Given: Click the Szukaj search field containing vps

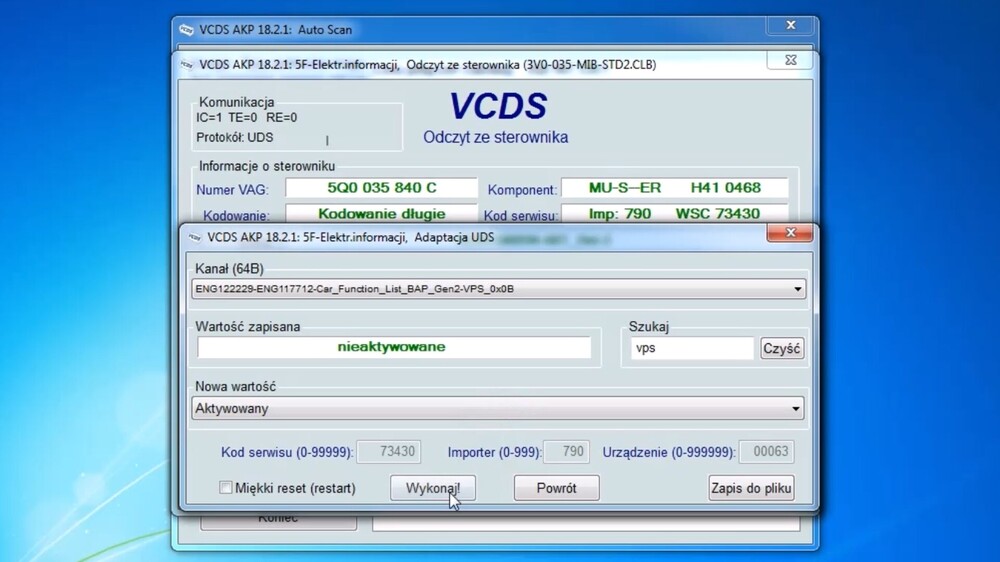Looking at the screenshot, I should (x=691, y=348).
